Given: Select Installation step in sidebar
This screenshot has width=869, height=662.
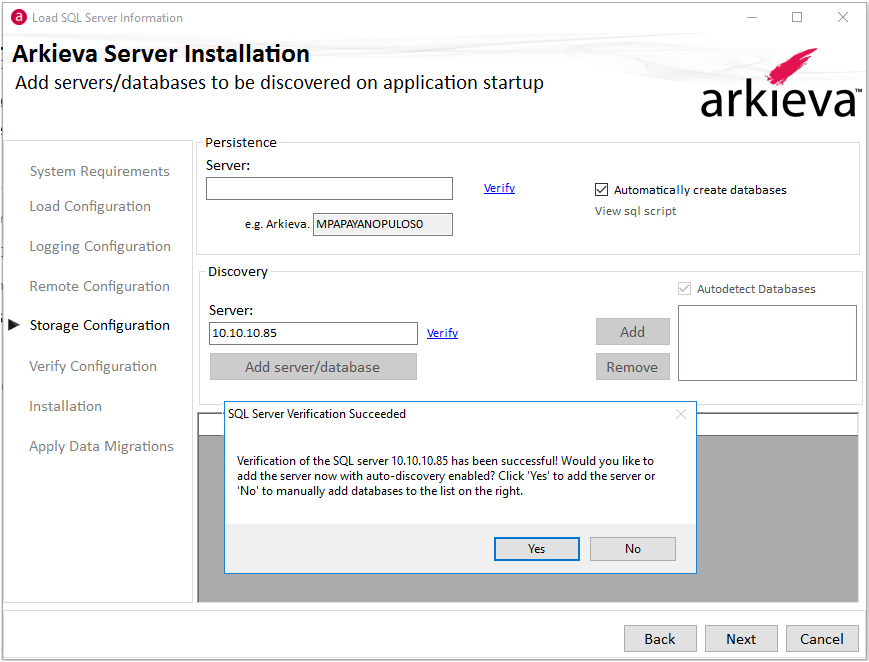Looking at the screenshot, I should (65, 406).
